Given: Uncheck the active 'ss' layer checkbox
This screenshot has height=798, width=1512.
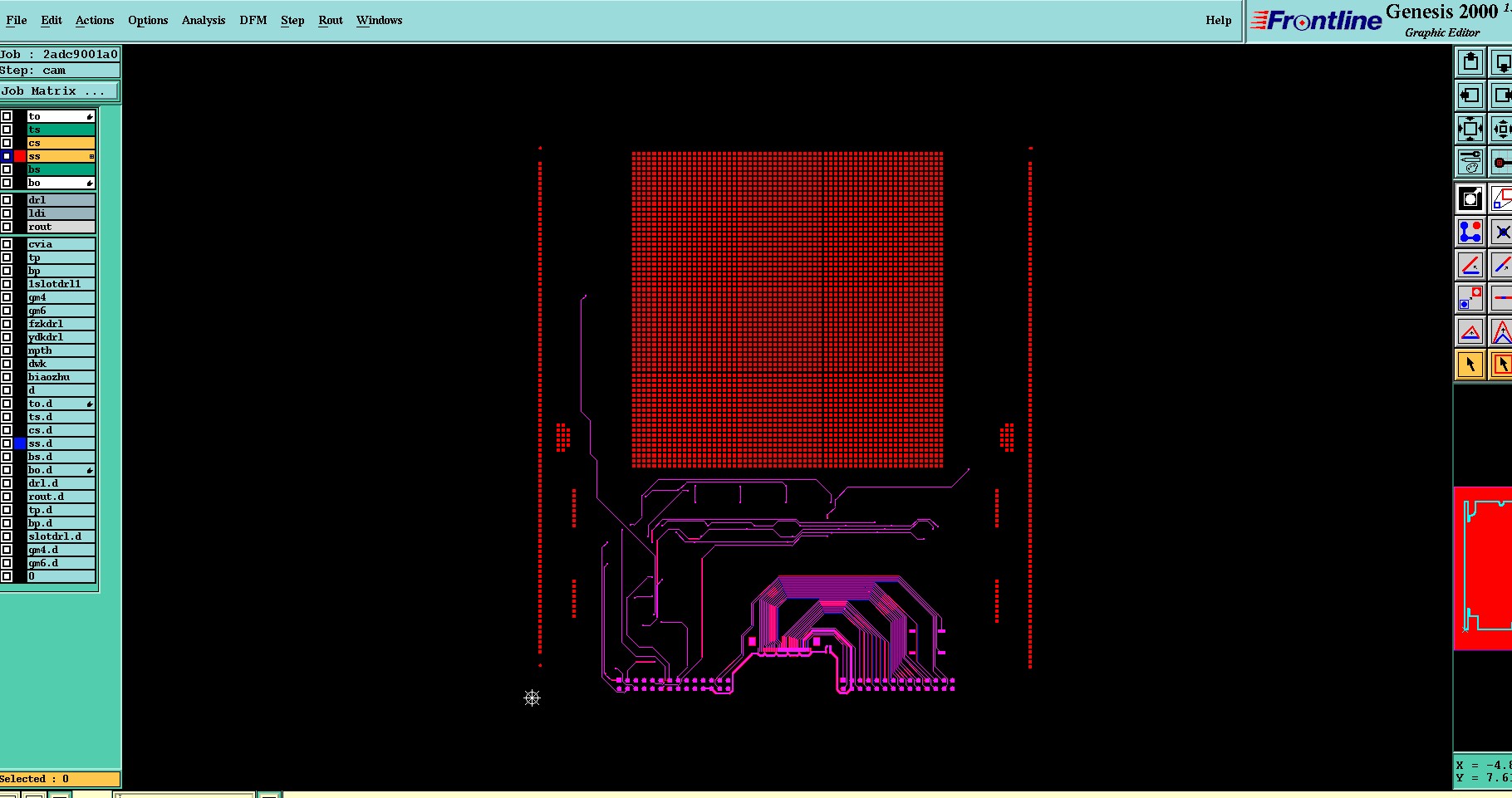Looking at the screenshot, I should point(7,156).
